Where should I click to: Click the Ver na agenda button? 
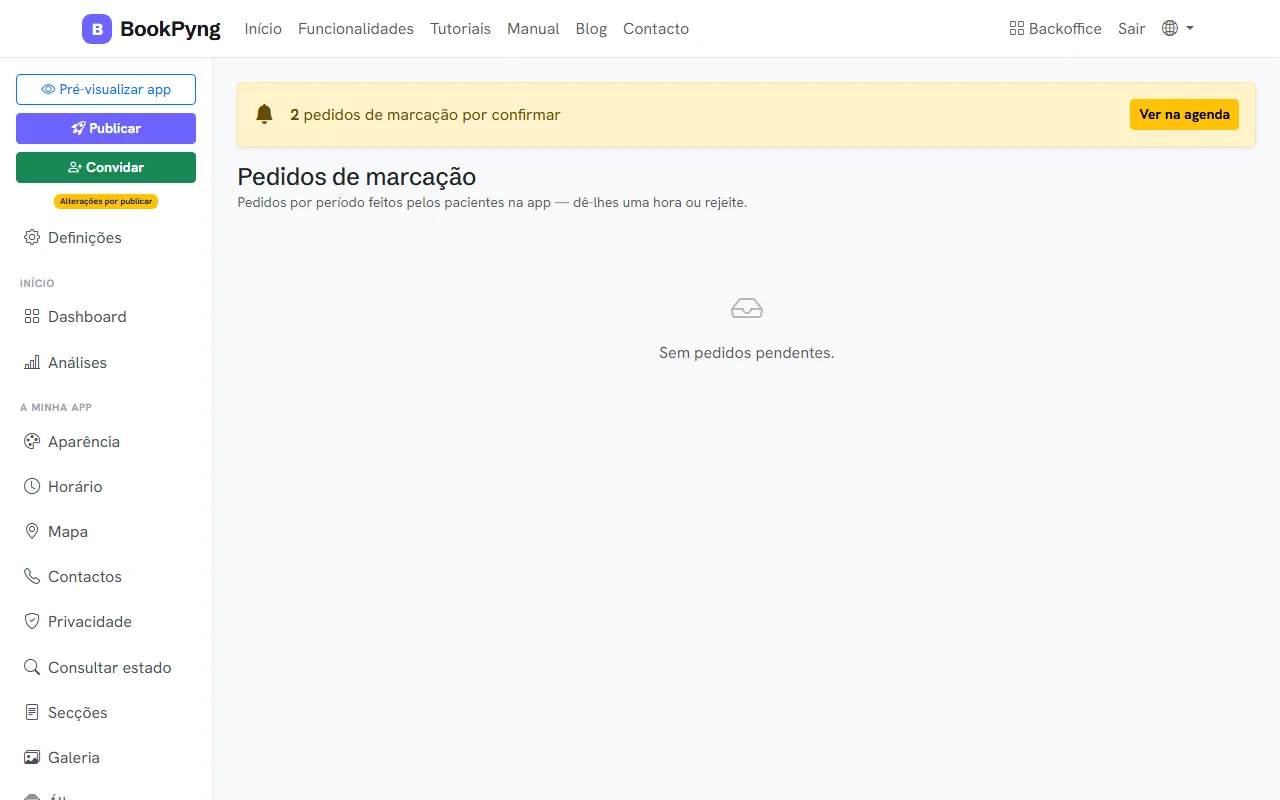1184,114
